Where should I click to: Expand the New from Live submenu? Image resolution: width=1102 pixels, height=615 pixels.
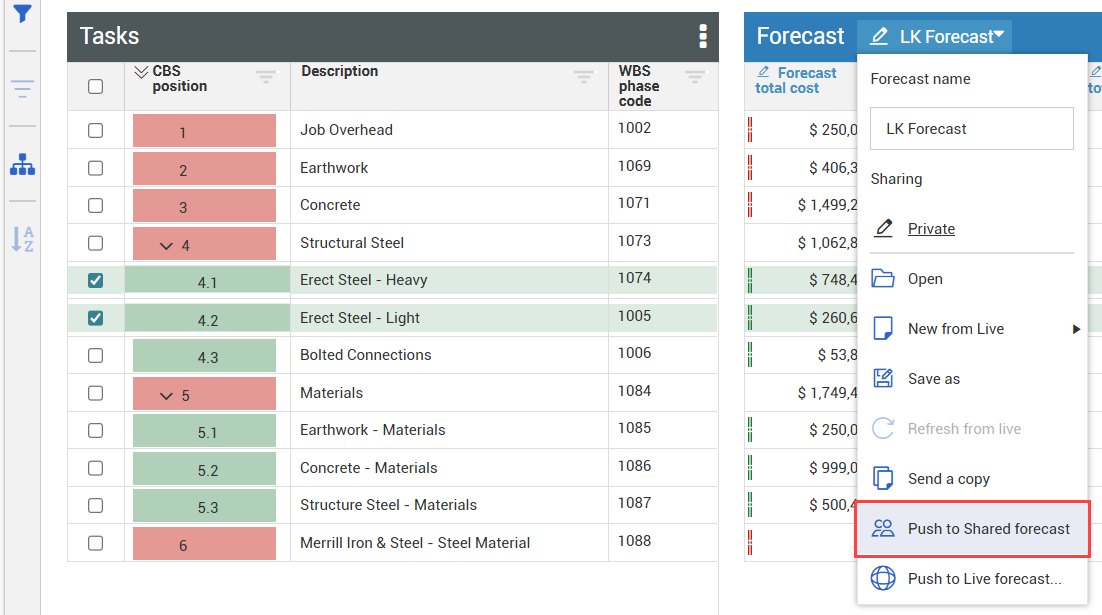1076,329
